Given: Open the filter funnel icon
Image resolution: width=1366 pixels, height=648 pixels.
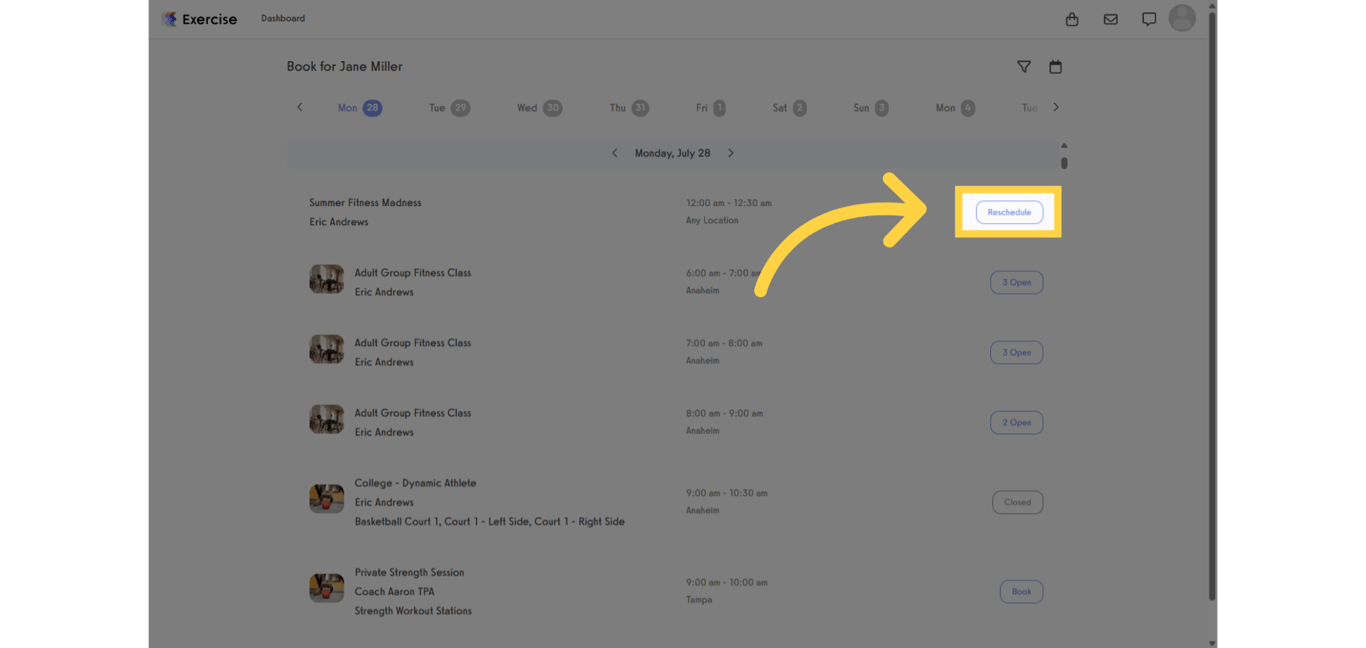Looking at the screenshot, I should tap(1024, 66).
